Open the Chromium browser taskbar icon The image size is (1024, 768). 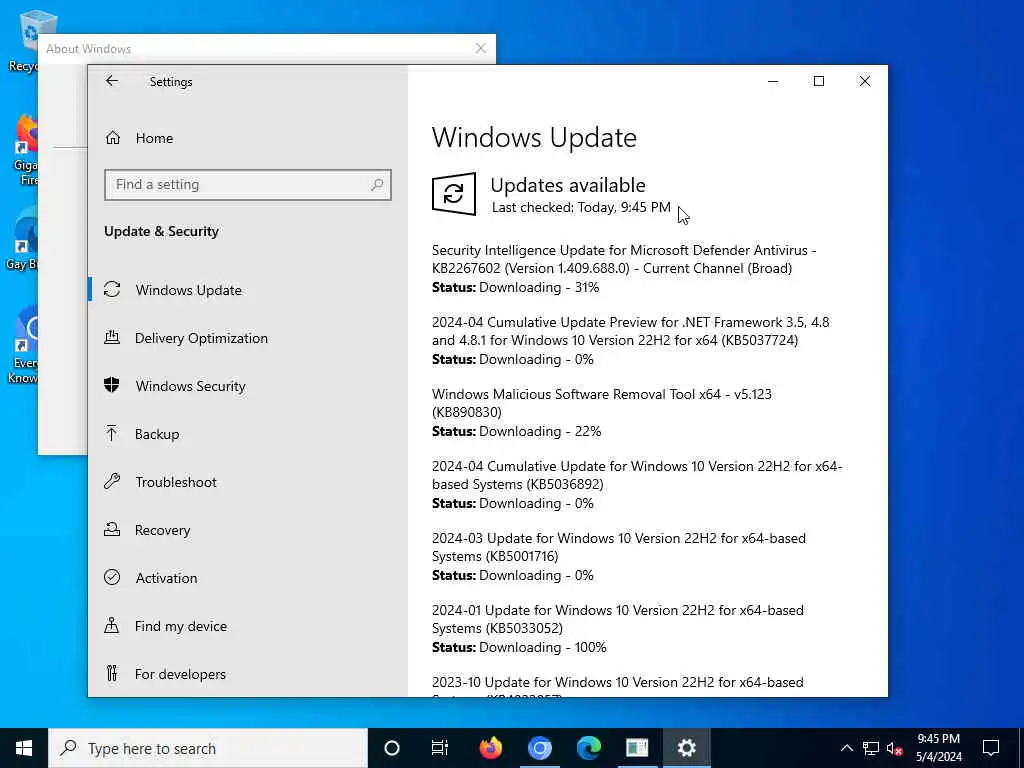point(539,748)
